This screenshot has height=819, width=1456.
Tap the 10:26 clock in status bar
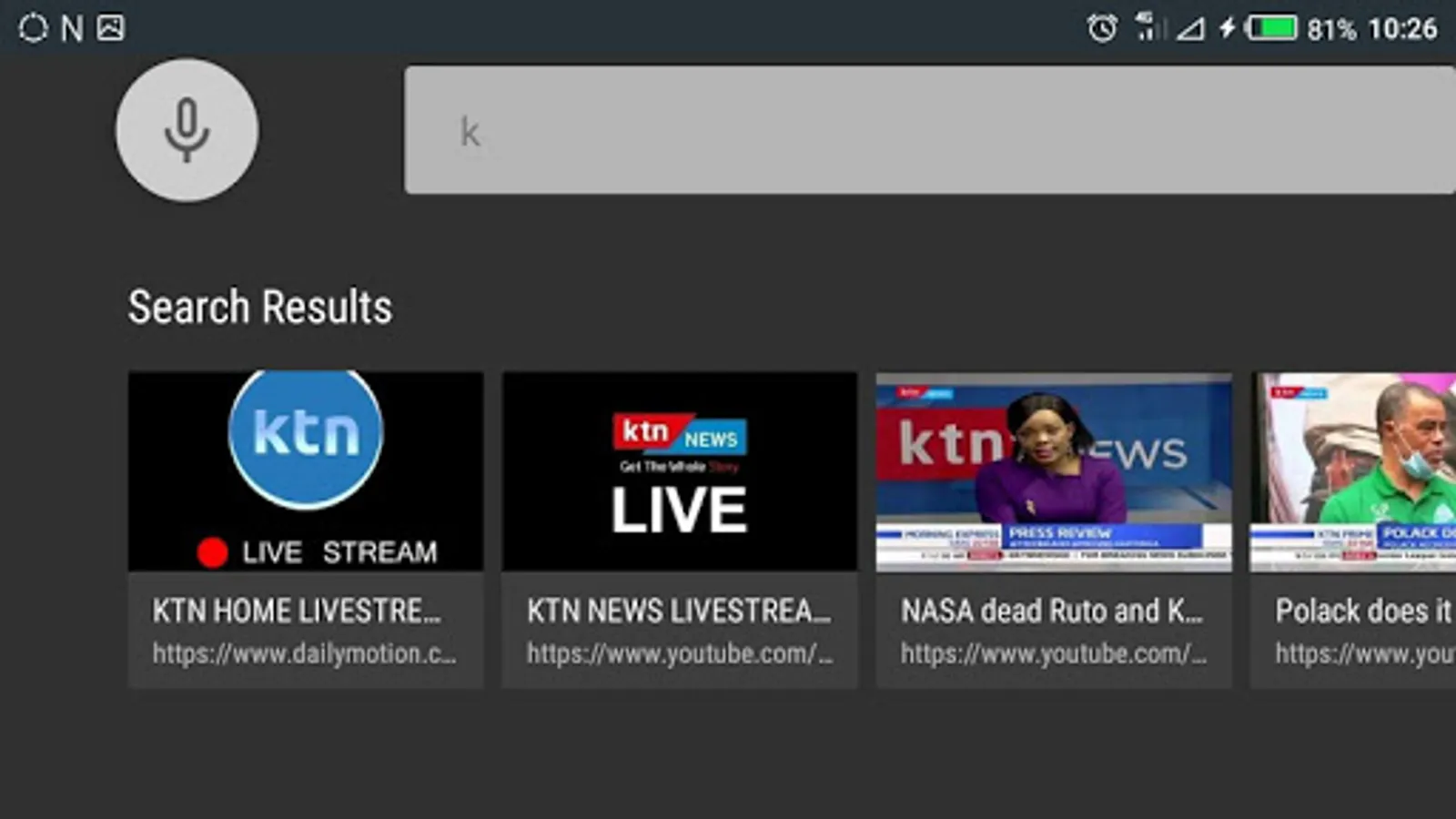(x=1403, y=29)
